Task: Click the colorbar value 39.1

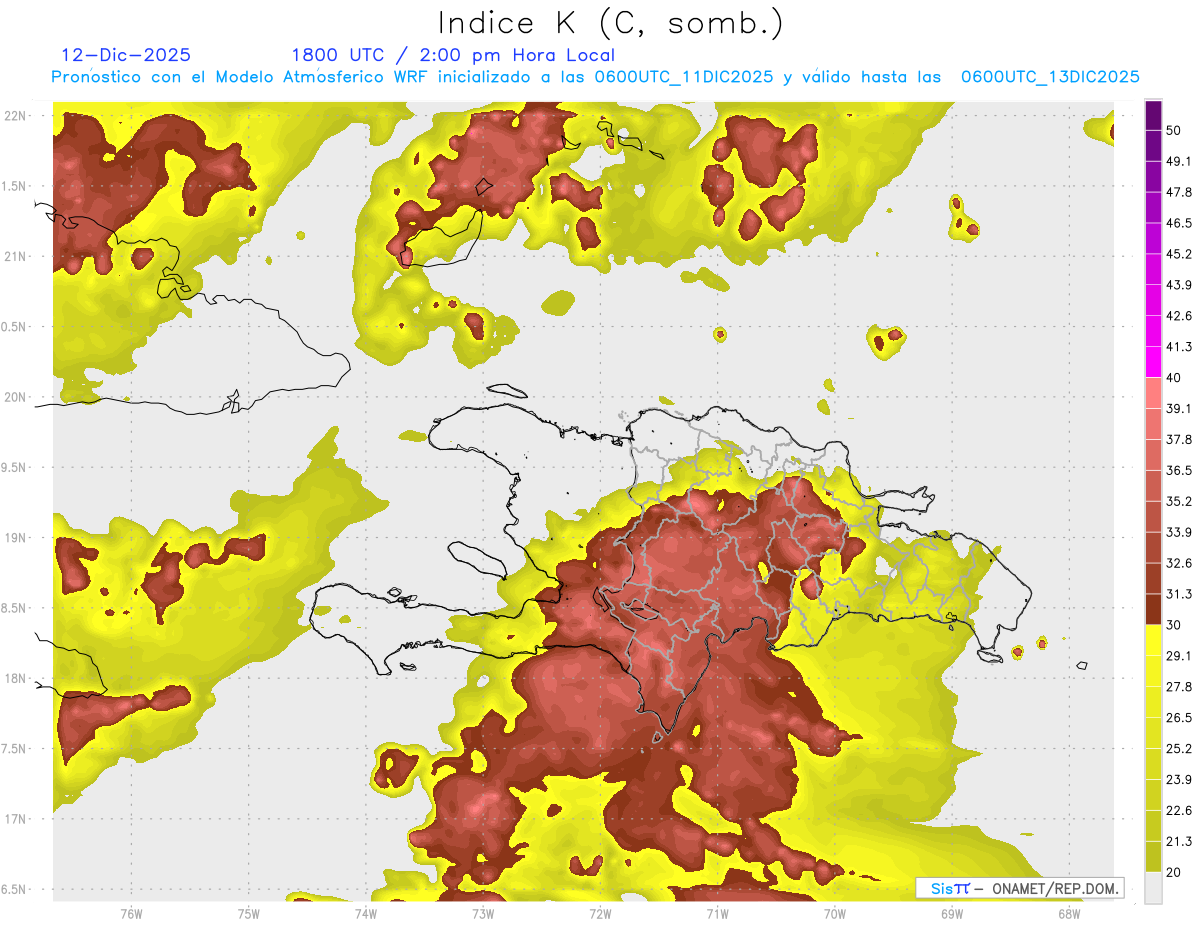Action: [x=1179, y=408]
